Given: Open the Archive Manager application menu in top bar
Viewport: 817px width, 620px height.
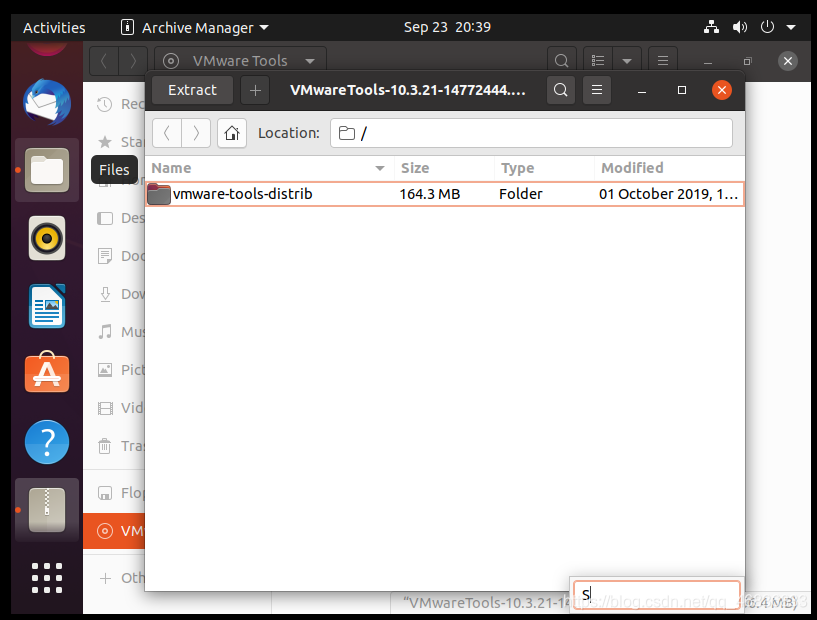Looking at the screenshot, I should pyautogui.click(x=194, y=27).
